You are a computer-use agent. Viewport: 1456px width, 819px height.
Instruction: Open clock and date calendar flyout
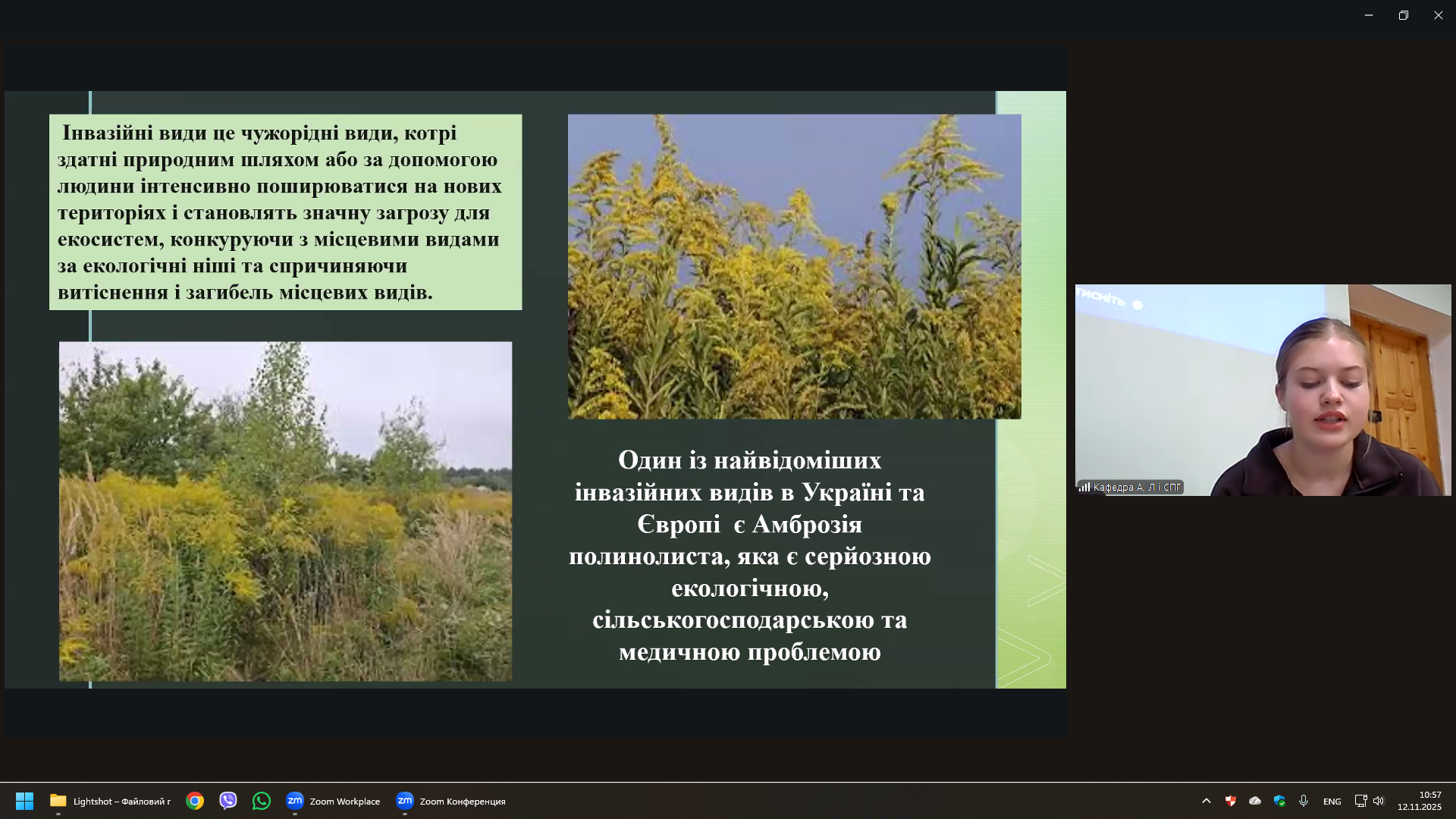[1419, 801]
